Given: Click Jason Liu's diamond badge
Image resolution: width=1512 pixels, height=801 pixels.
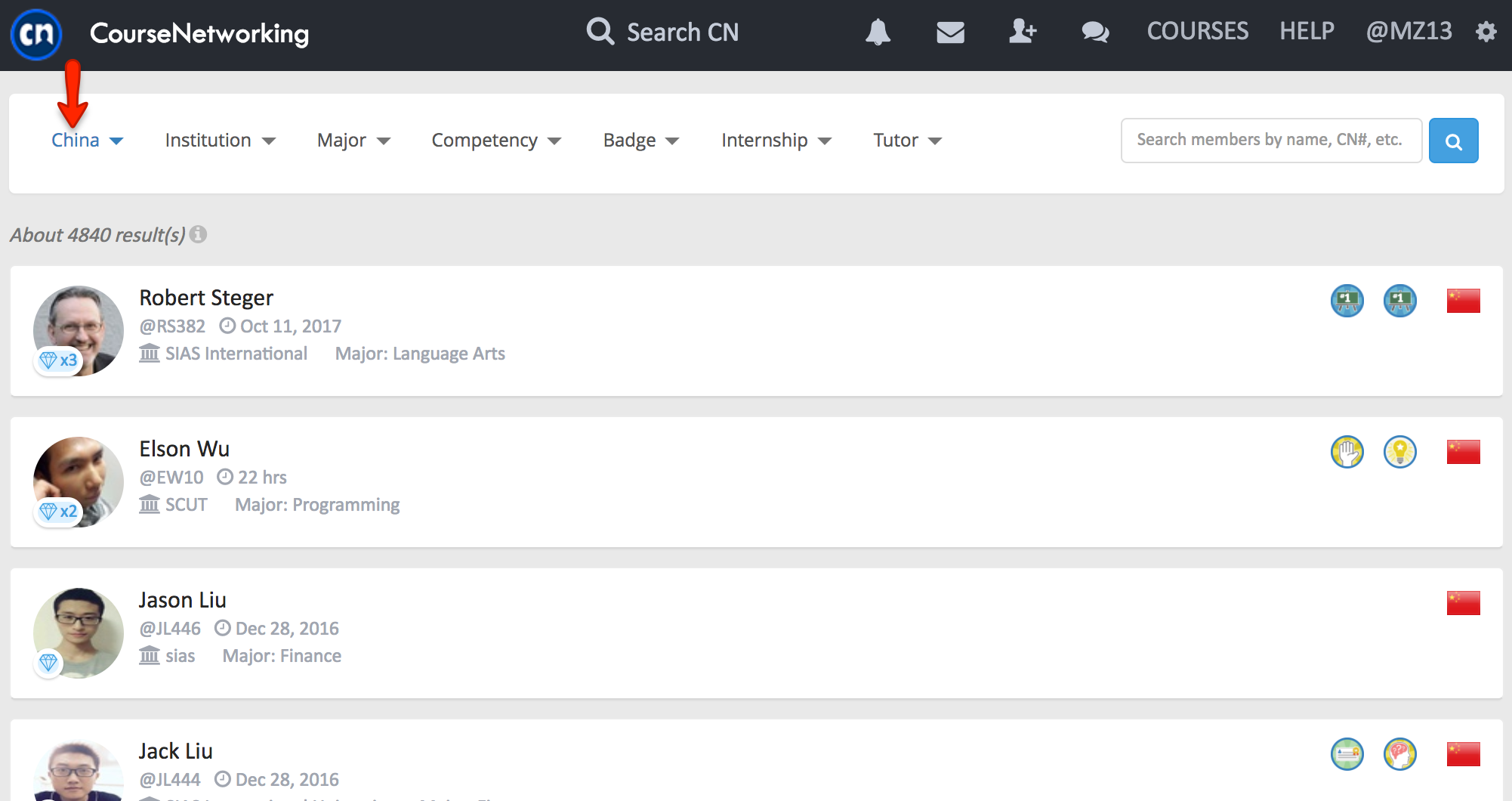Looking at the screenshot, I should click(48, 663).
